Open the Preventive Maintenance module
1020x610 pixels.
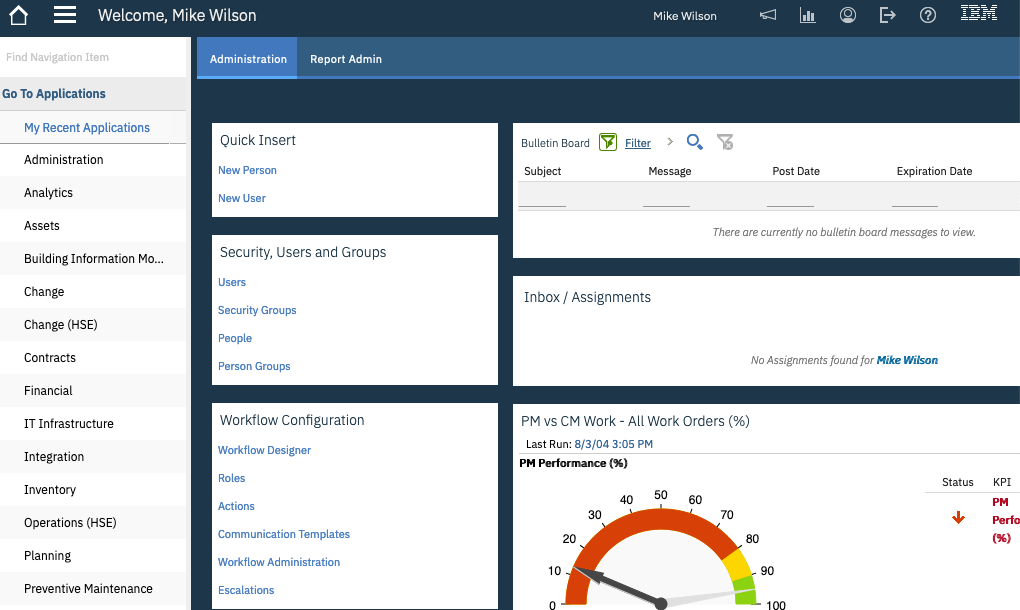coord(93,589)
